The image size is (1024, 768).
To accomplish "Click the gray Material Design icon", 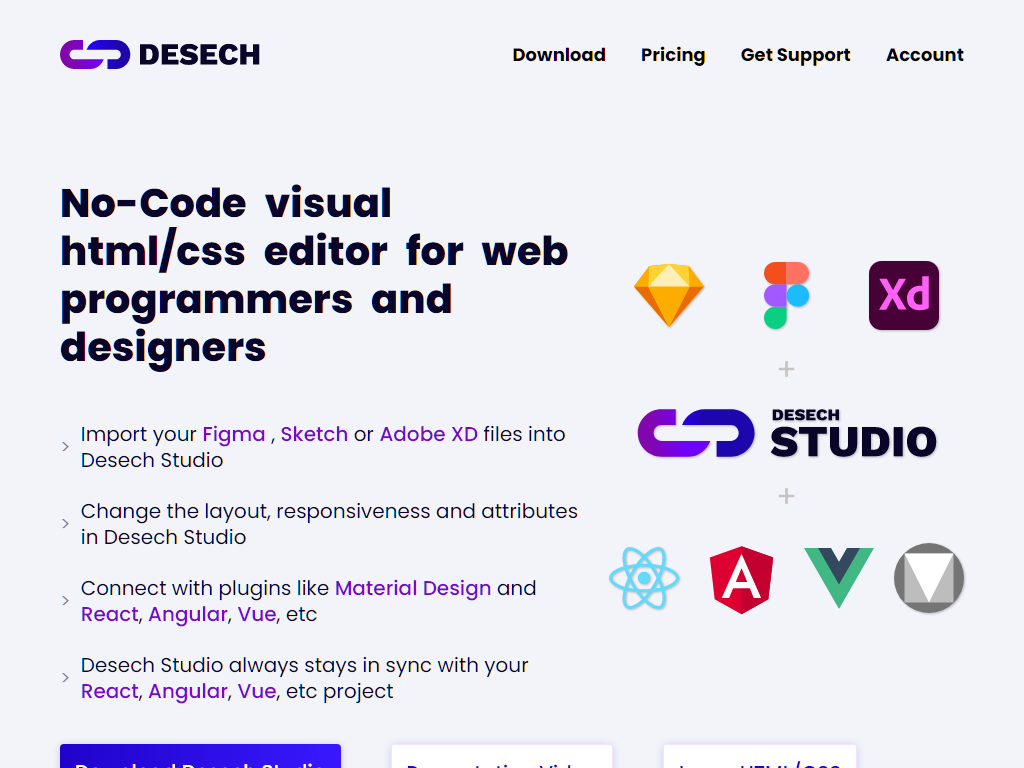I will 929,578.
